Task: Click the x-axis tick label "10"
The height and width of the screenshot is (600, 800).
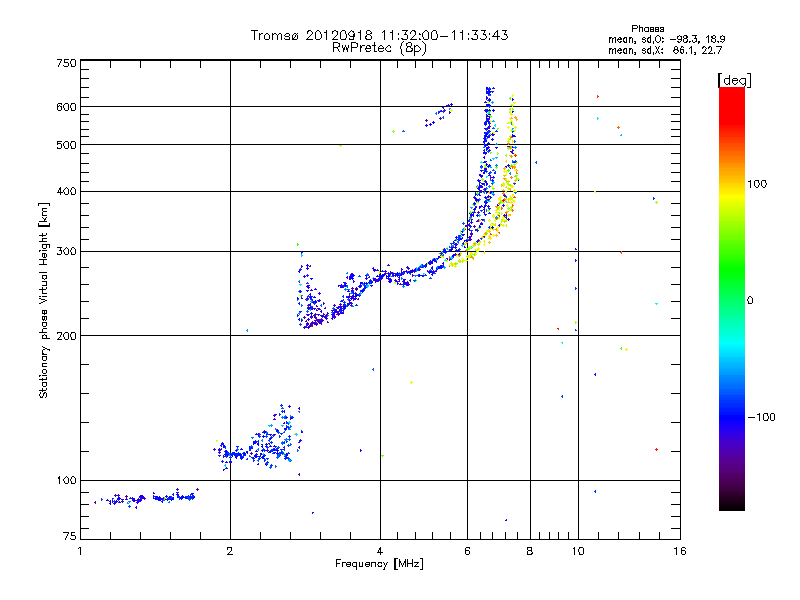Action: (x=578, y=551)
